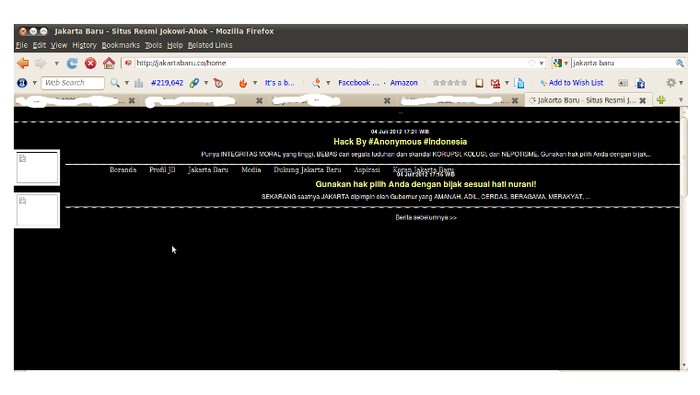Open 'Berita sebelumnya >>' link
The width and height of the screenshot is (700, 395).
426,217
